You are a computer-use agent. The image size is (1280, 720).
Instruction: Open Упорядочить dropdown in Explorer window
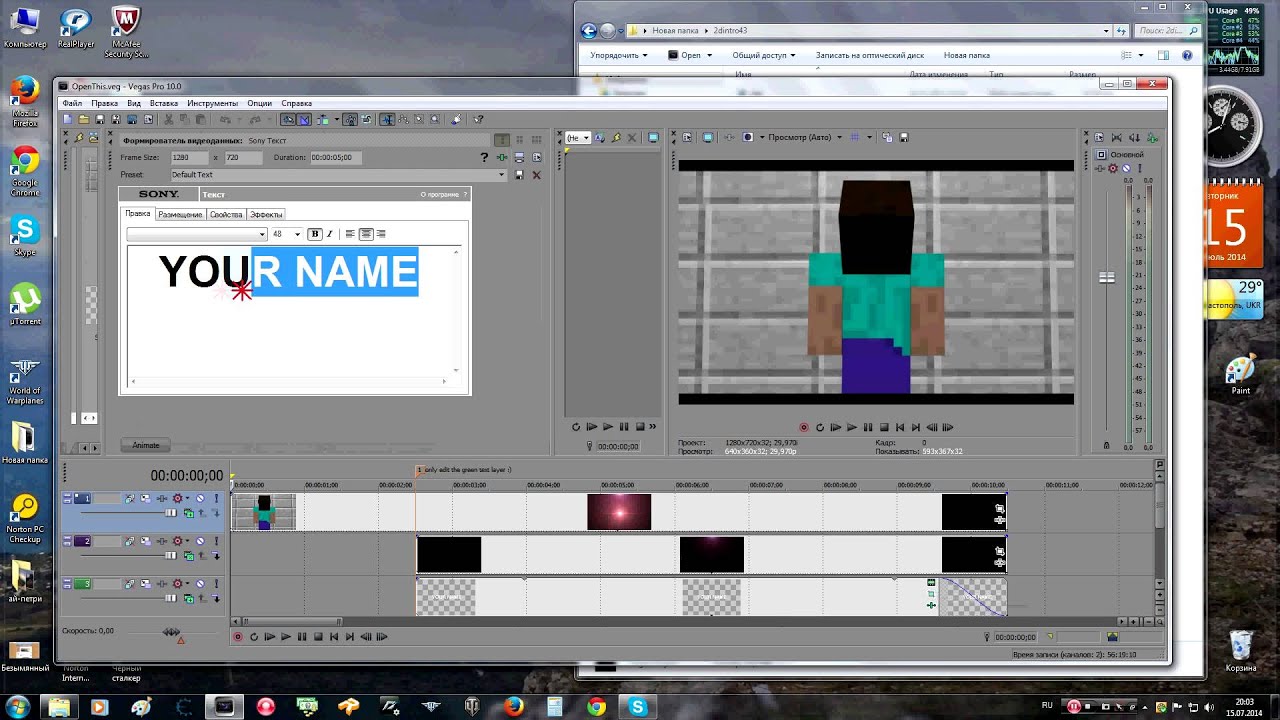click(618, 56)
